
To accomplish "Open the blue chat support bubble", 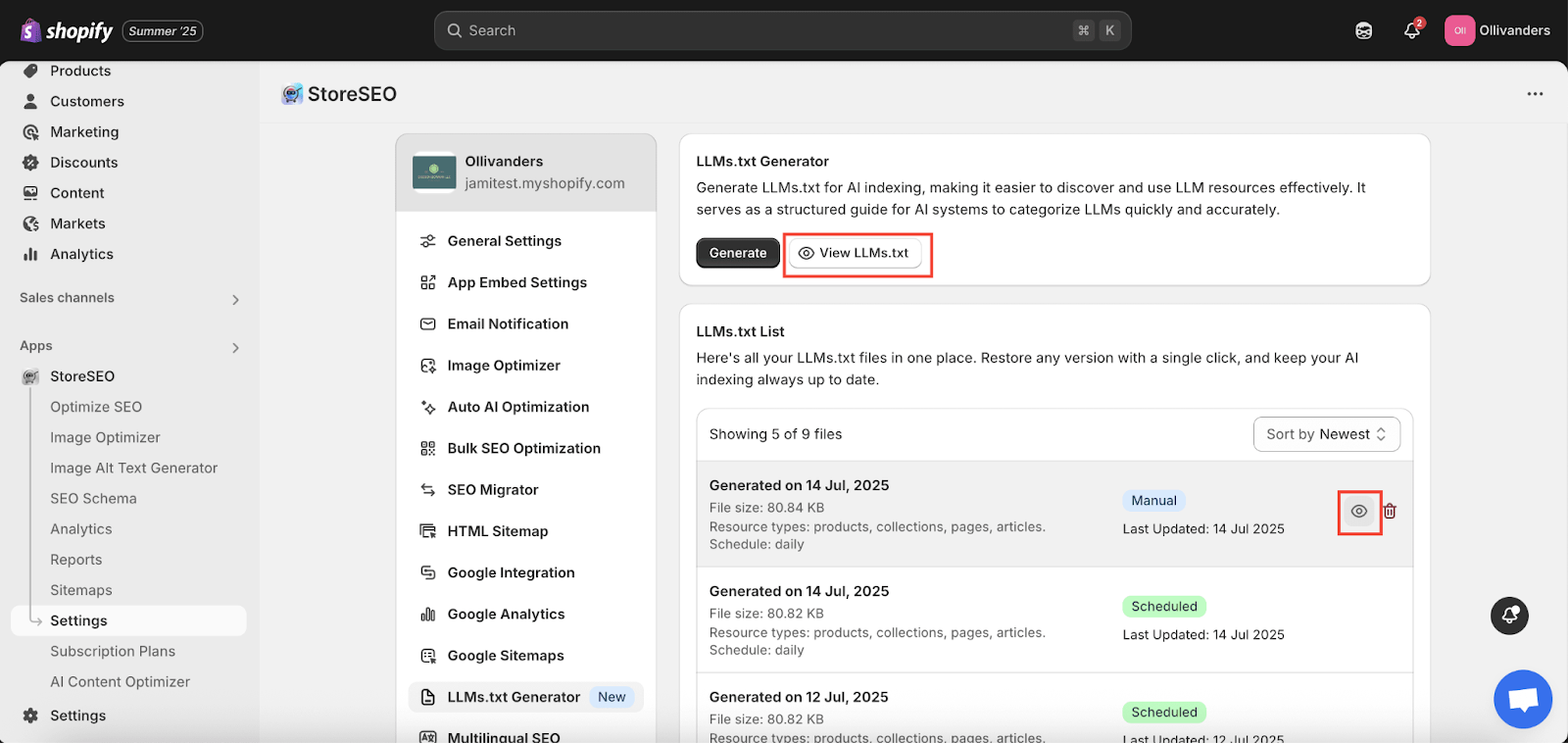I will (1523, 699).
